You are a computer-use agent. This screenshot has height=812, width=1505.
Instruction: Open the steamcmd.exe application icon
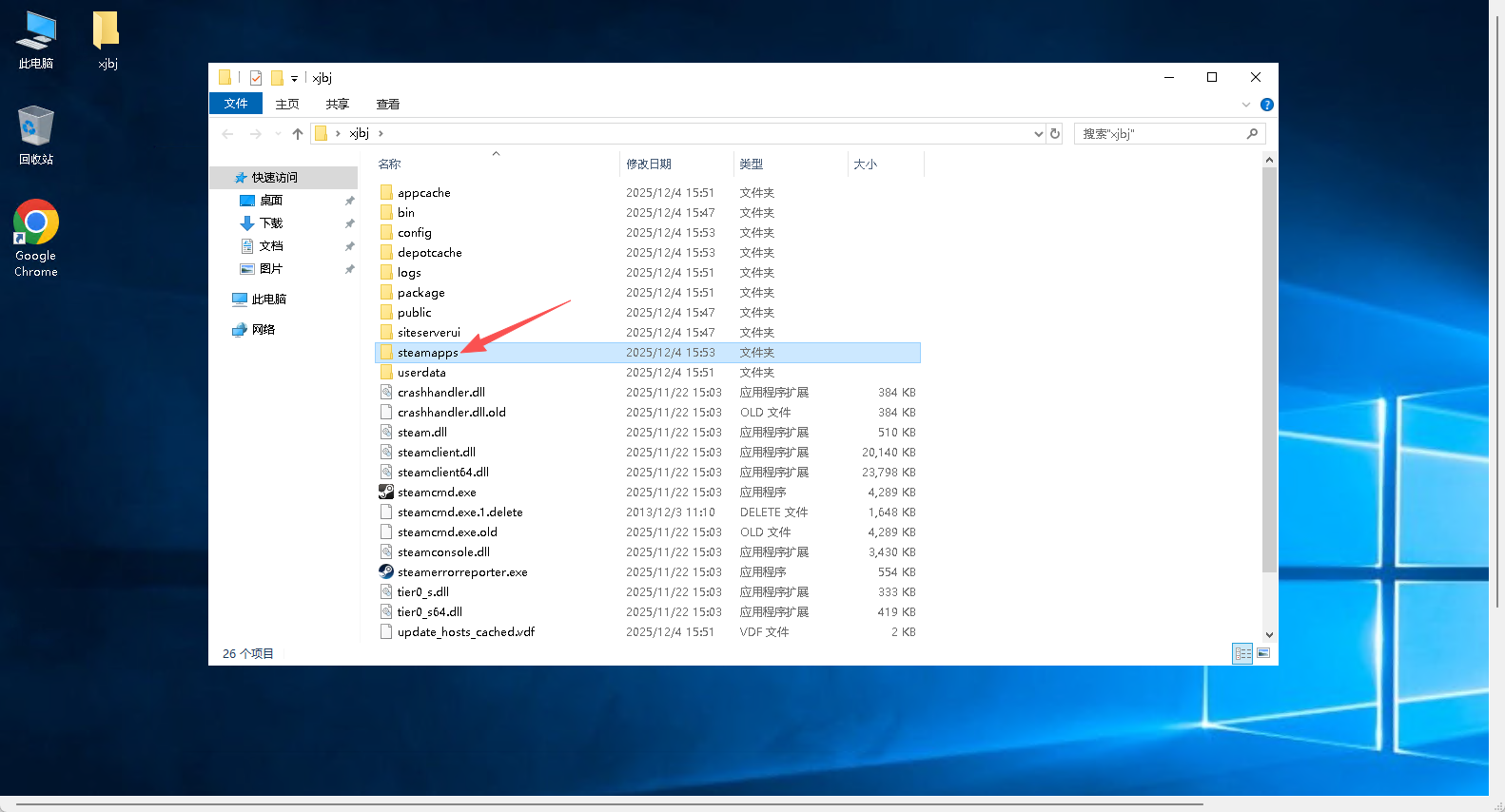pyautogui.click(x=386, y=493)
